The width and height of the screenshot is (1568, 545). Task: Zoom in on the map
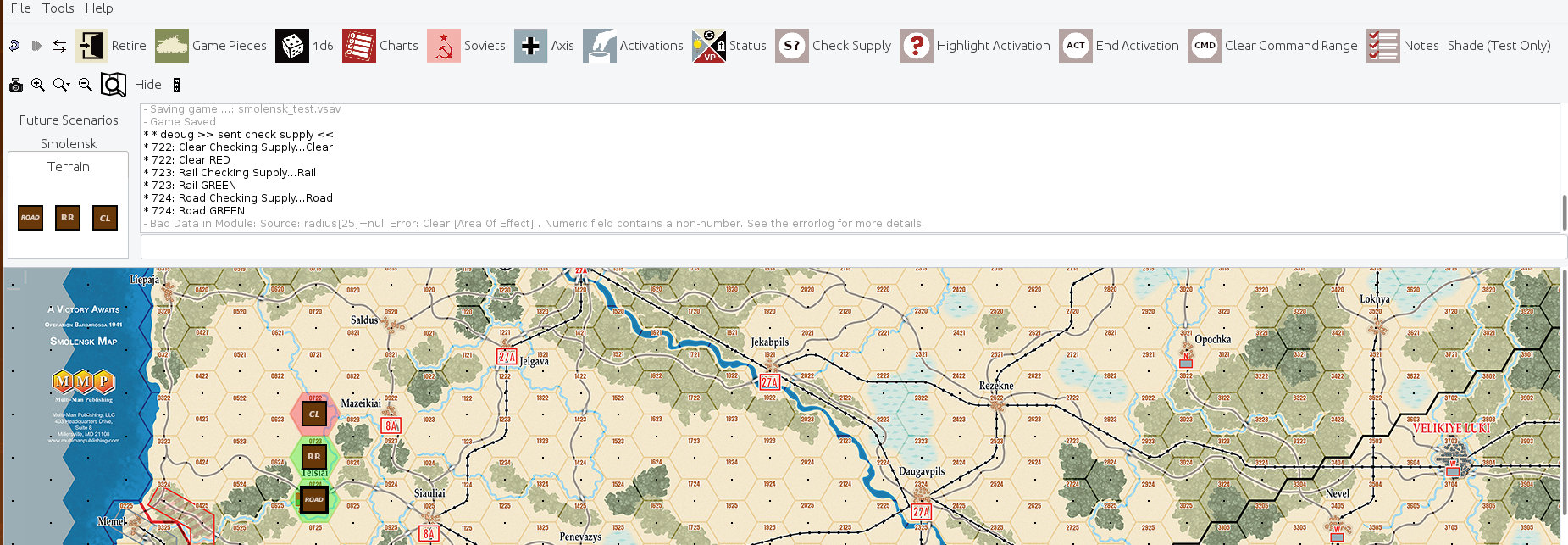tap(38, 85)
